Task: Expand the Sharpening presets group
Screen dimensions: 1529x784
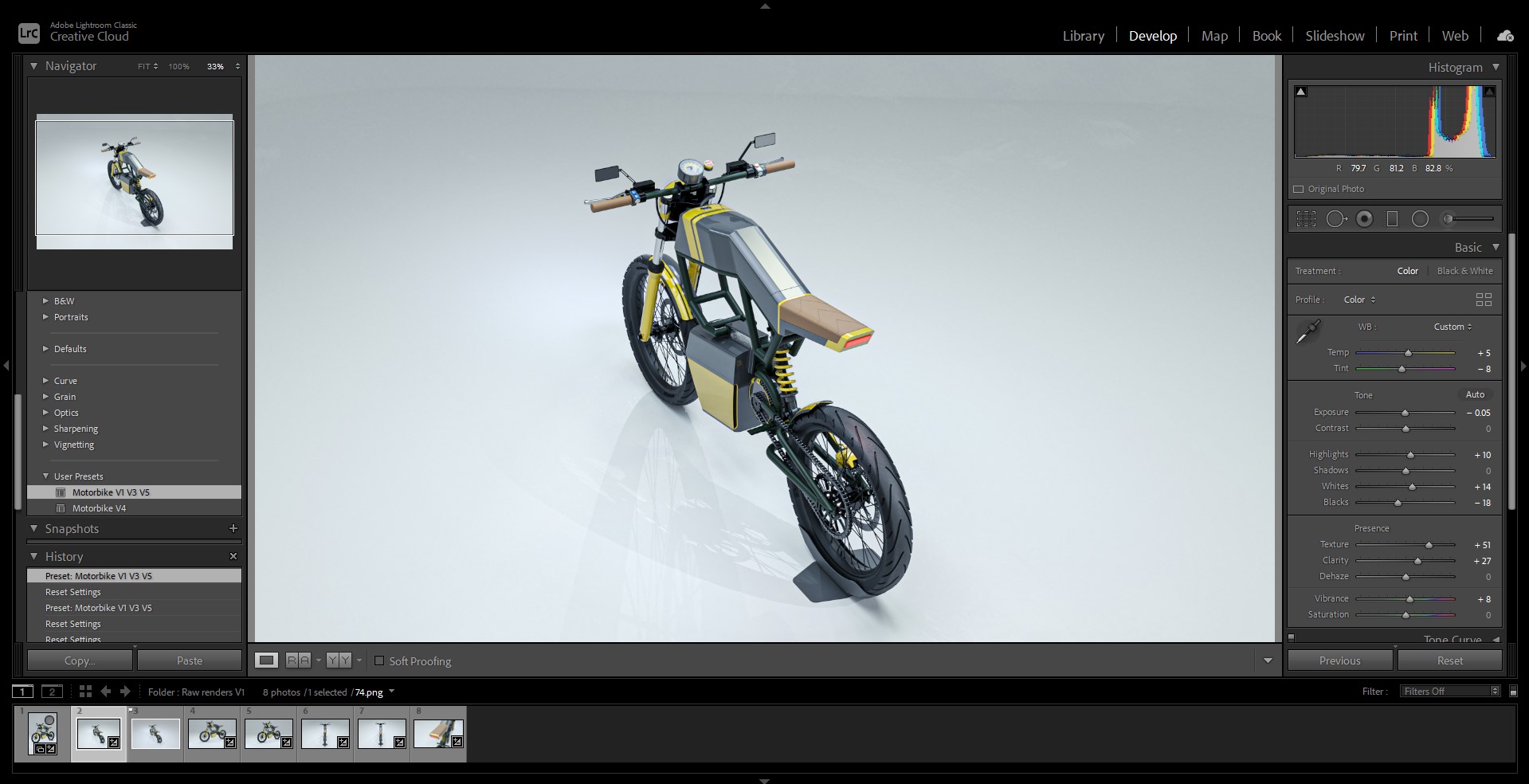Action: click(x=76, y=429)
